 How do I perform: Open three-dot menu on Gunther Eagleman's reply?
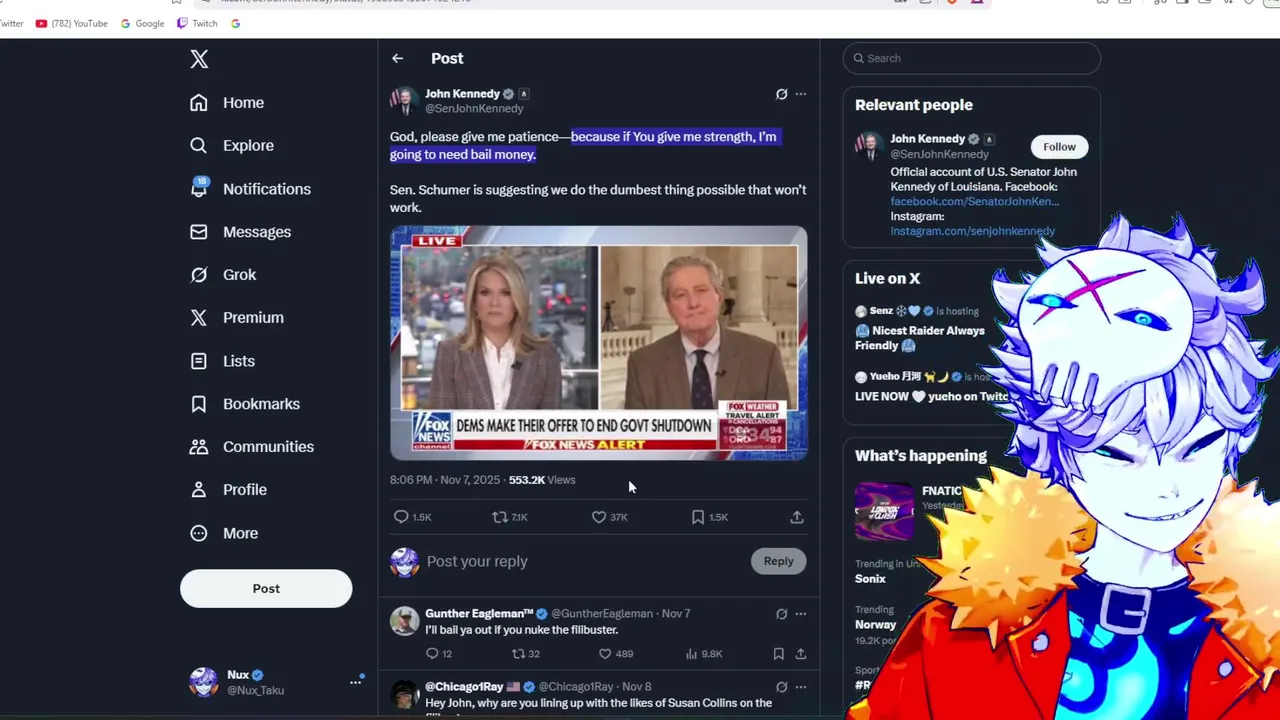click(x=800, y=614)
